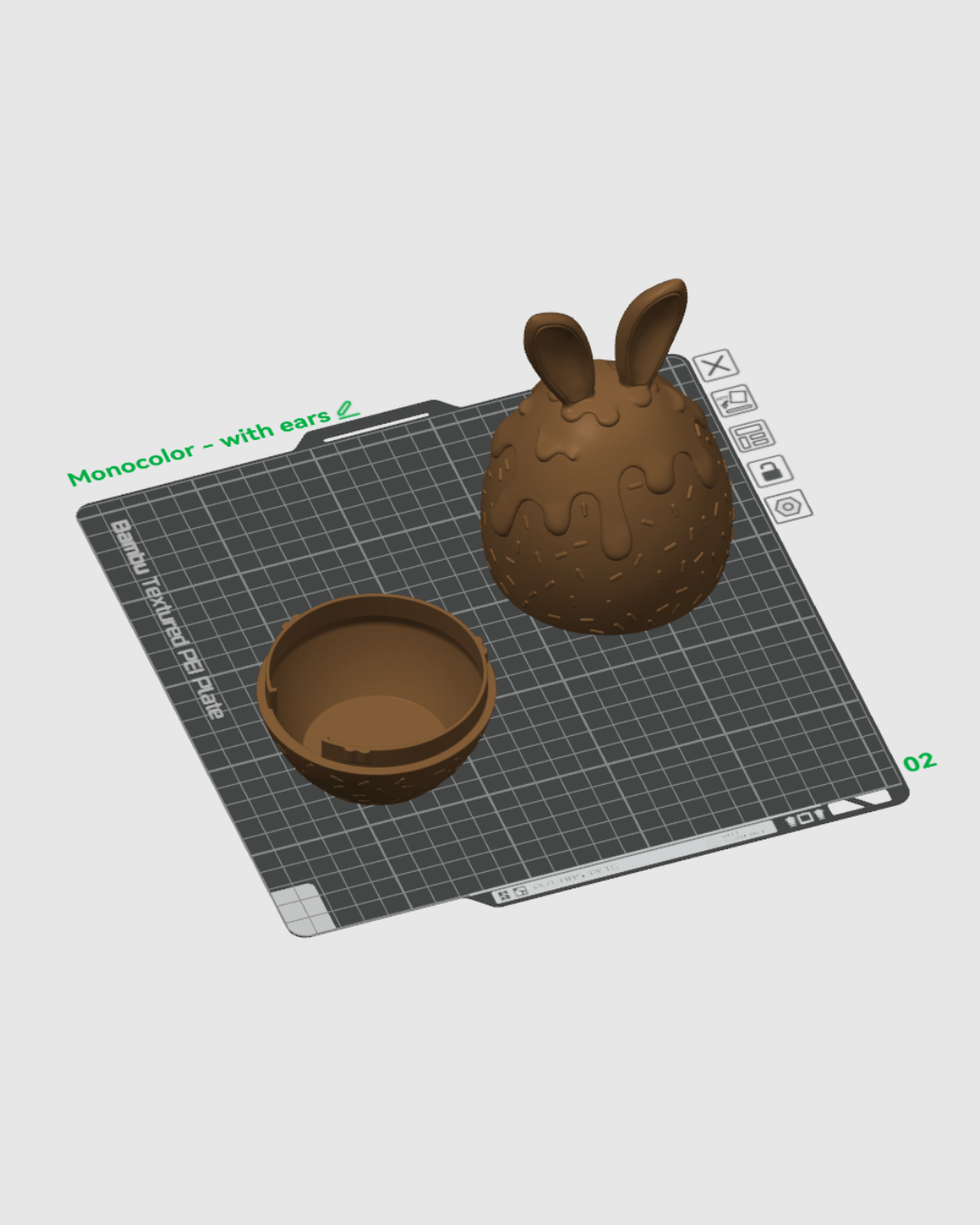
Task: Select the egg bottom bowl model
Action: click(x=377, y=699)
